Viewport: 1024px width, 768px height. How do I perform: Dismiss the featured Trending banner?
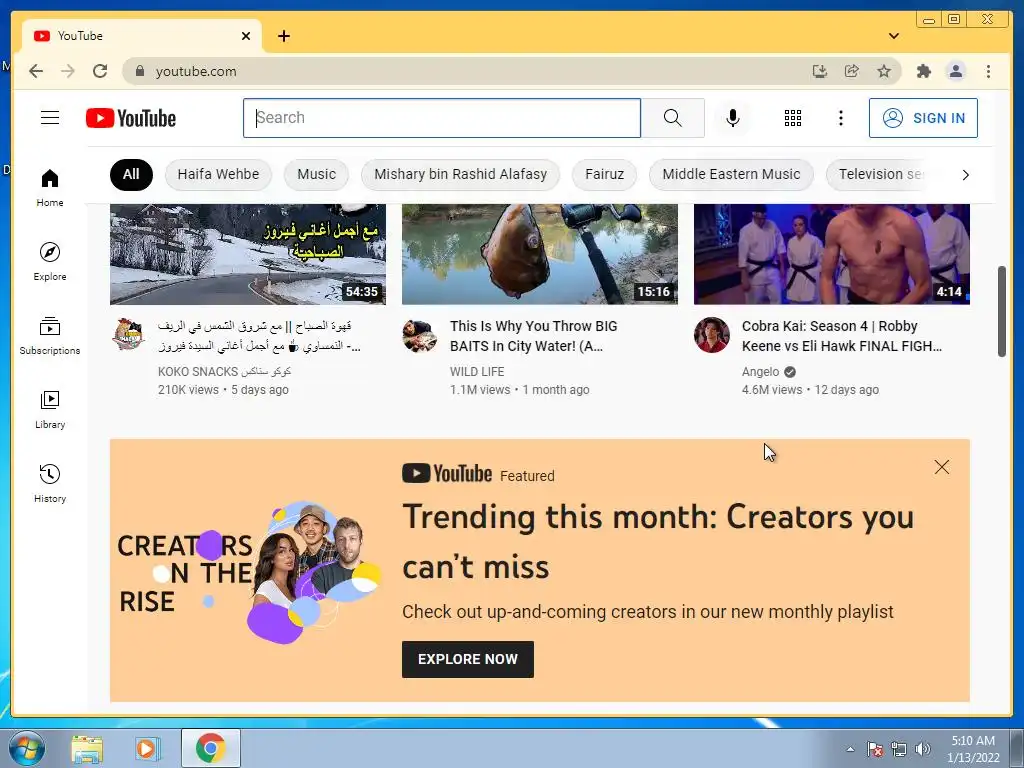[942, 467]
